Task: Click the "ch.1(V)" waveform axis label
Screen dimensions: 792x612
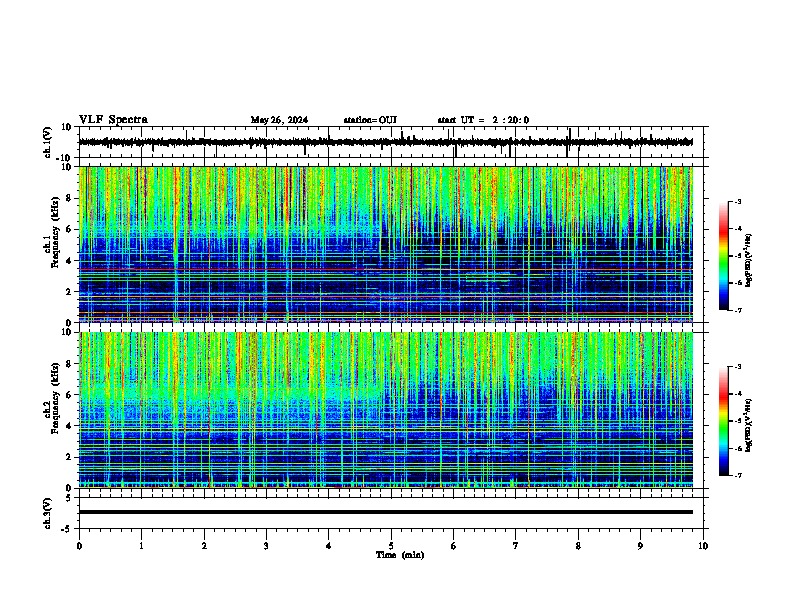Action: point(47,142)
